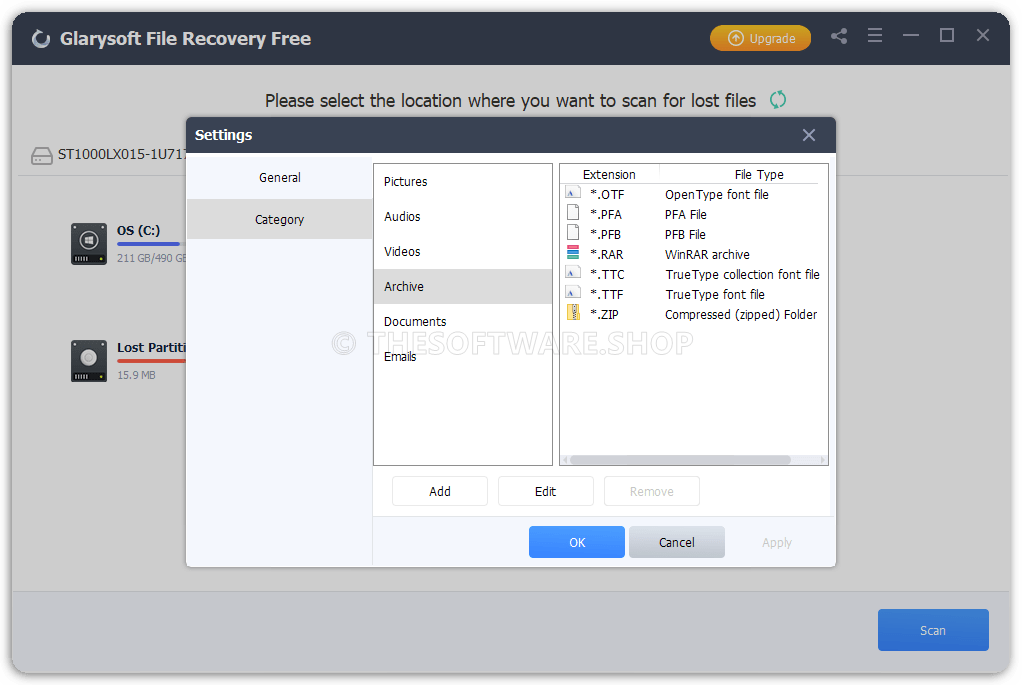The width and height of the screenshot is (1022, 685).
Task: Click 'OpenType font file' type text
Action: (716, 194)
